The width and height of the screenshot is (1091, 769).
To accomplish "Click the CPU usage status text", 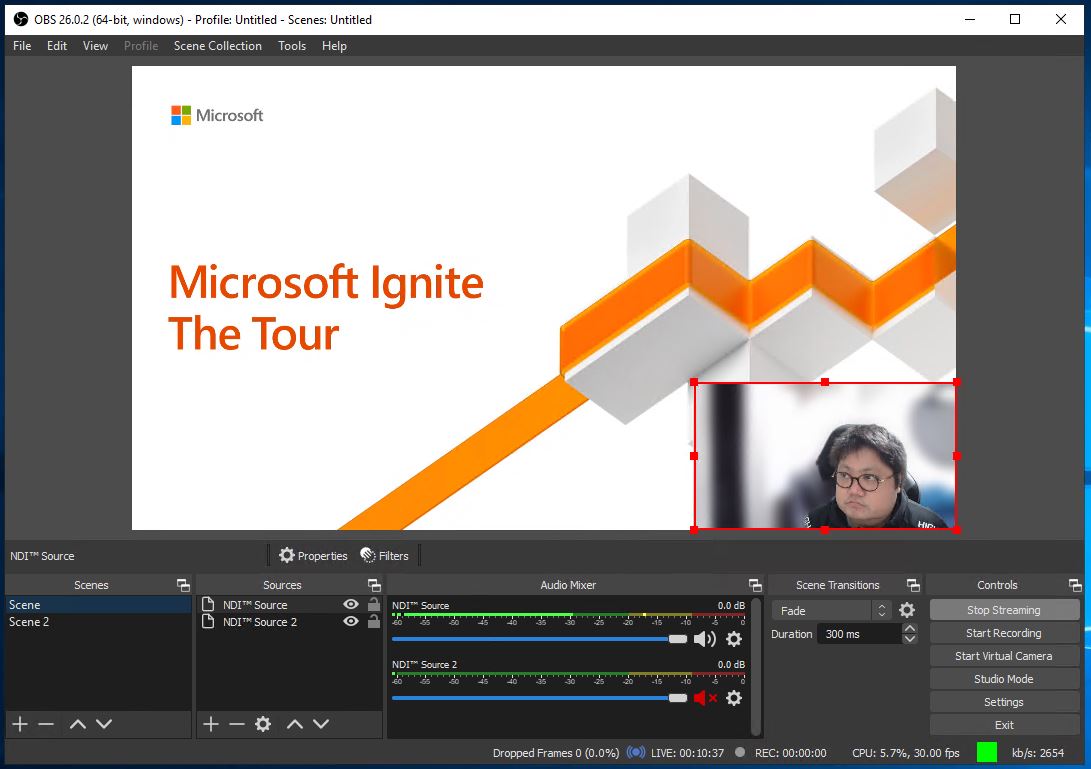I will point(906,753).
